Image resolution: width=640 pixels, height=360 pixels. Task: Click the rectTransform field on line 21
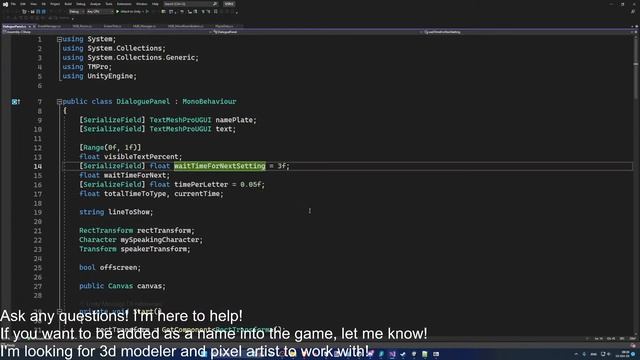[x=164, y=231]
